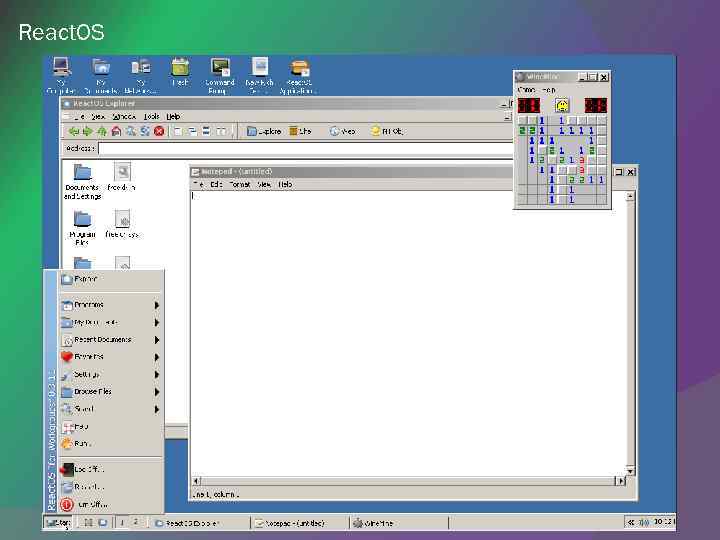Select Run in the Start menu

point(110,444)
